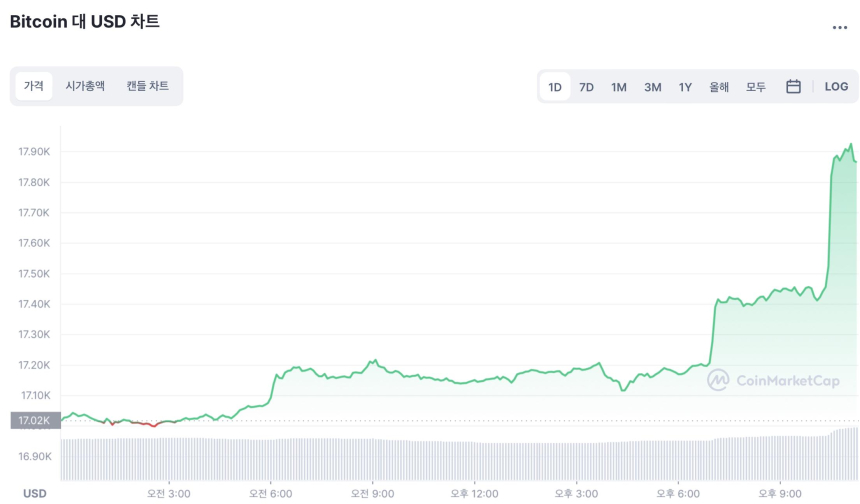
Task: Click the Bitcoin 대 USD 차트 title
Action: (x=85, y=21)
